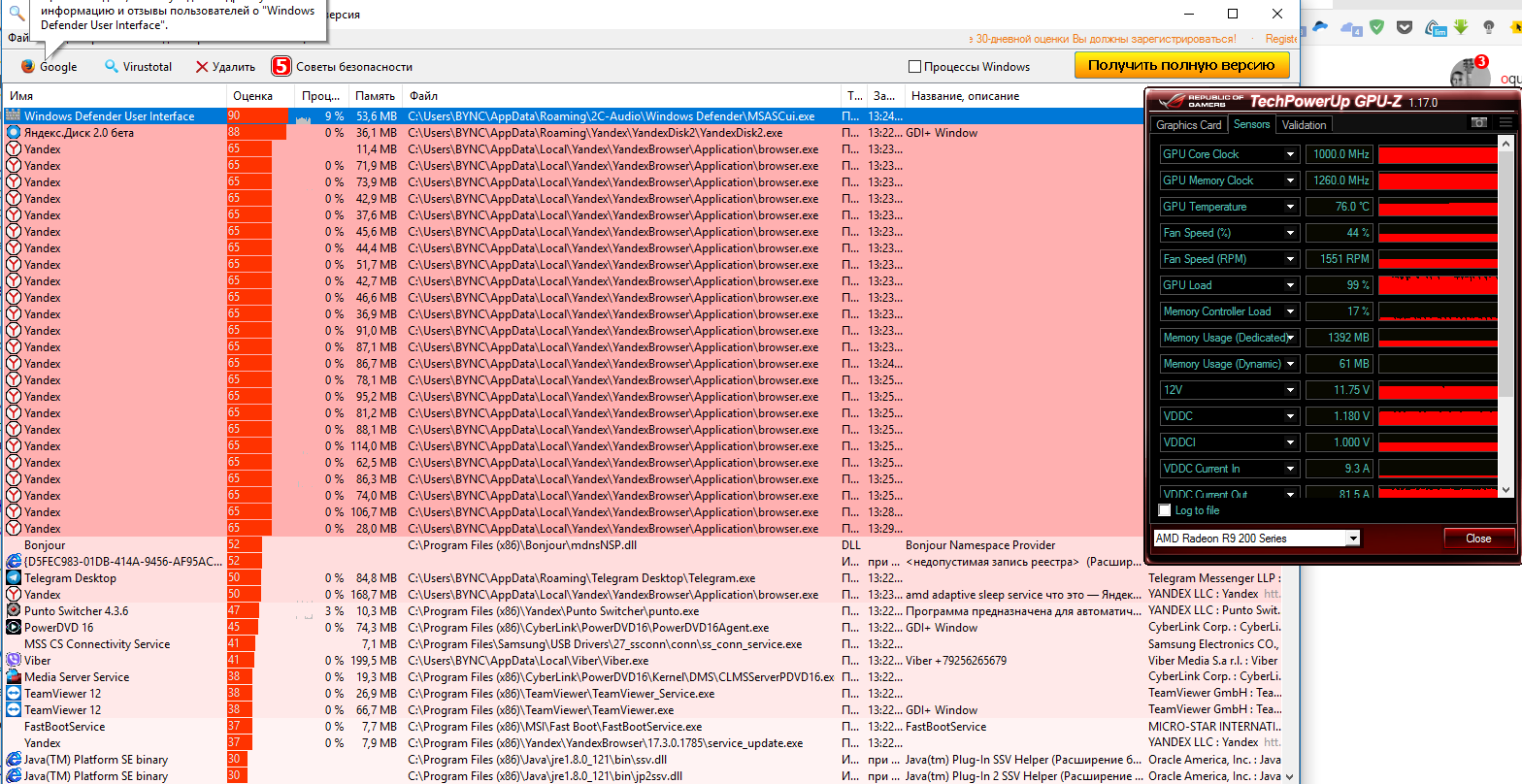Click the Google toolbar button label
Image resolution: width=1522 pixels, height=784 pixels.
click(x=58, y=67)
